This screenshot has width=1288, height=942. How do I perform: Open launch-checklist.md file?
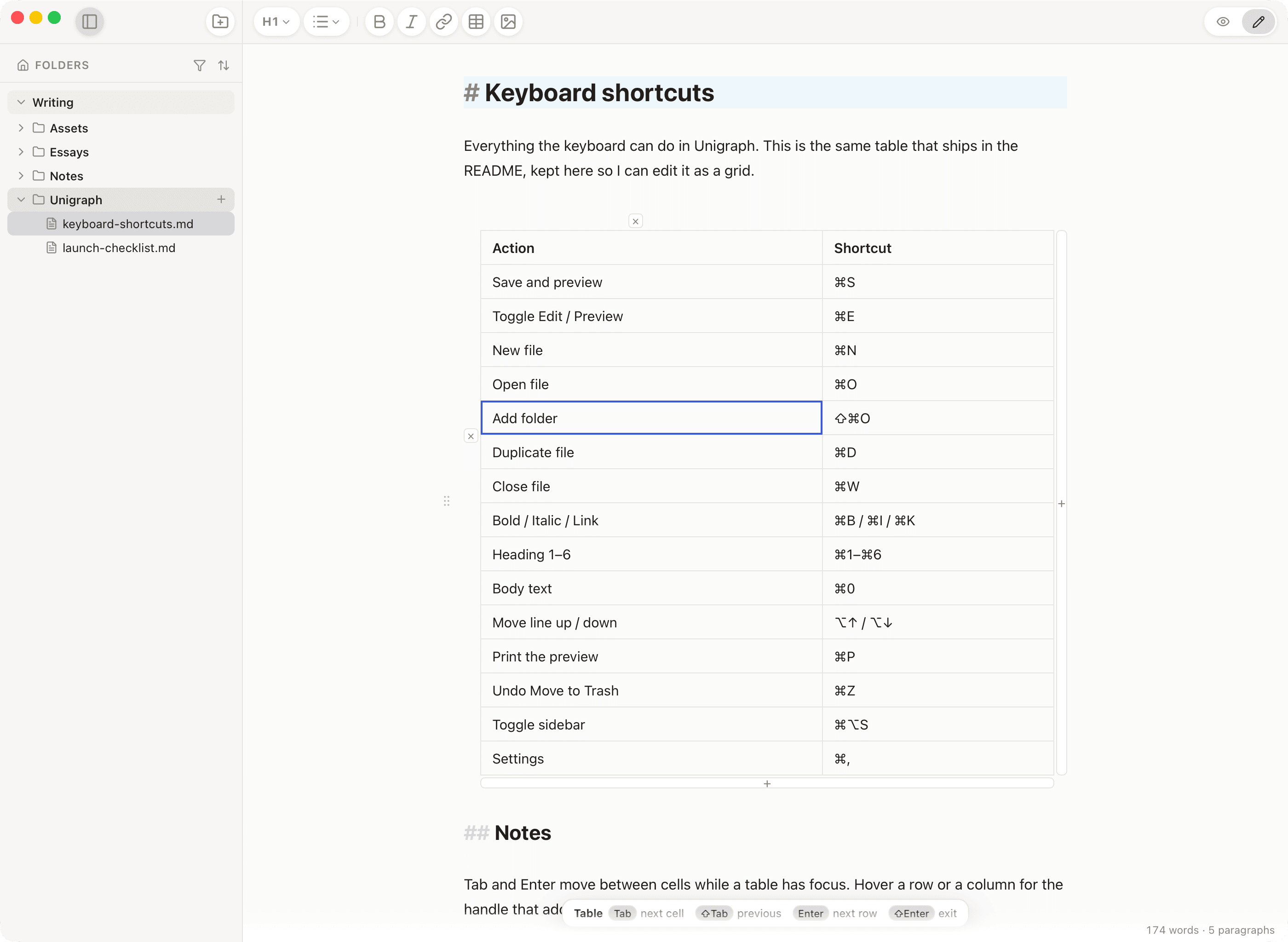[121, 247]
